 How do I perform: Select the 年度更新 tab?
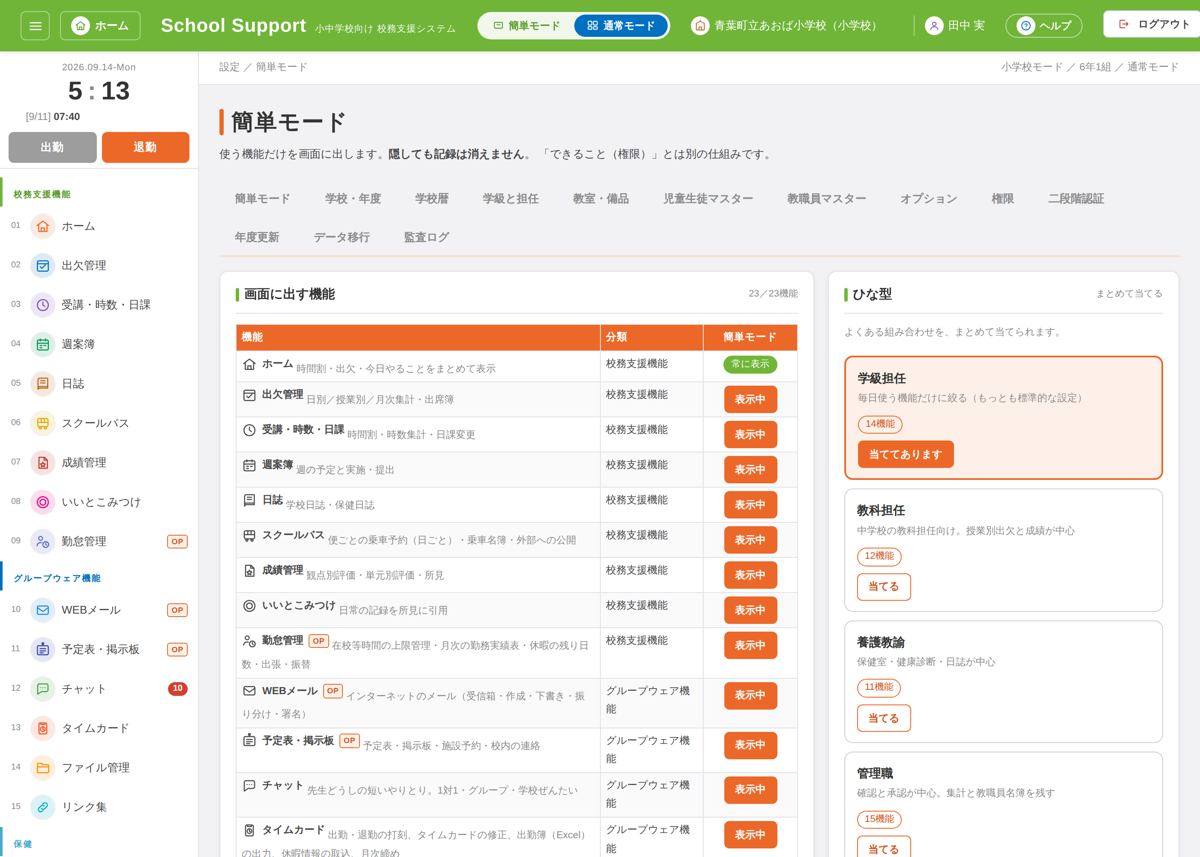pyautogui.click(x=257, y=237)
